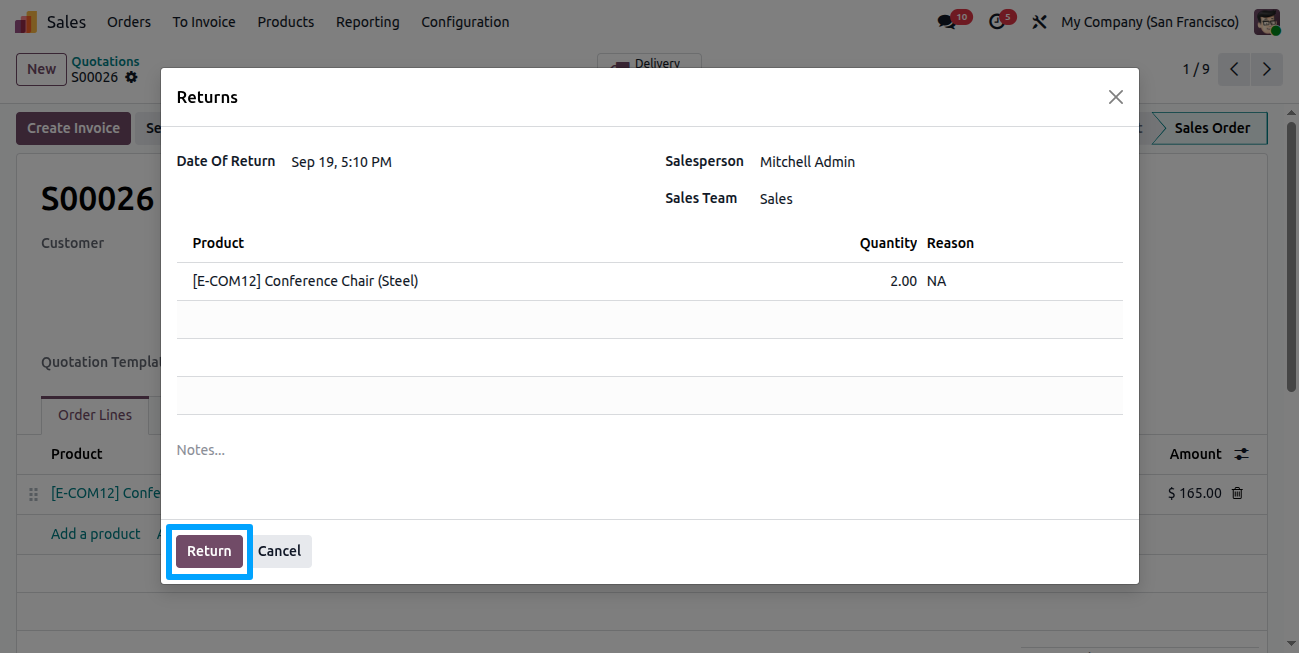
Task: Open the activities clock icon
Action: (997, 22)
